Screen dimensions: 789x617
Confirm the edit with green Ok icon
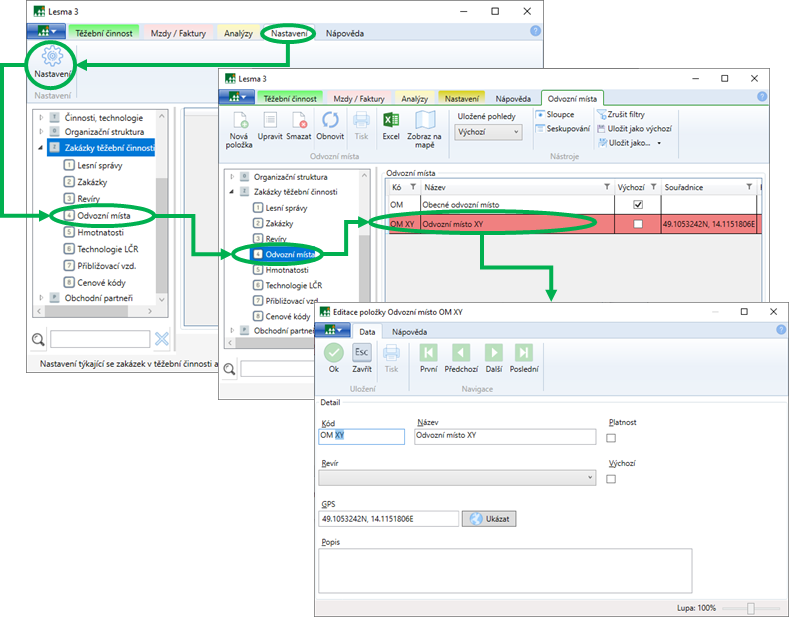334,353
